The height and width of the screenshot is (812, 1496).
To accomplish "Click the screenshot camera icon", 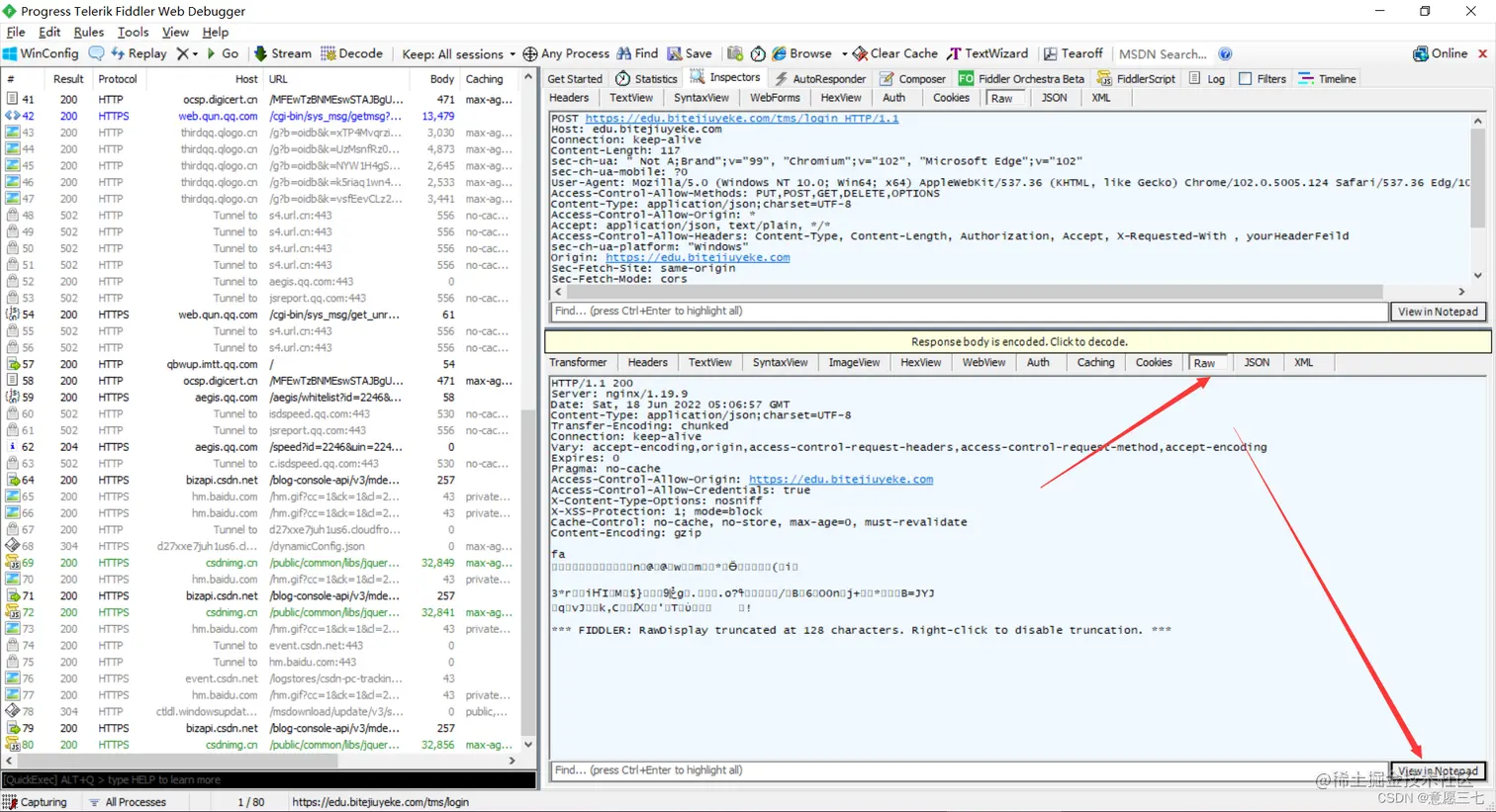I will [x=734, y=53].
